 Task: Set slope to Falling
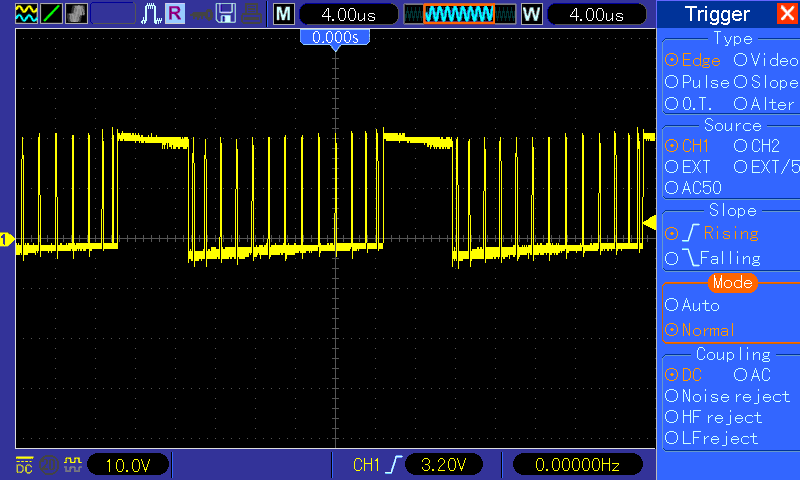coord(713,258)
